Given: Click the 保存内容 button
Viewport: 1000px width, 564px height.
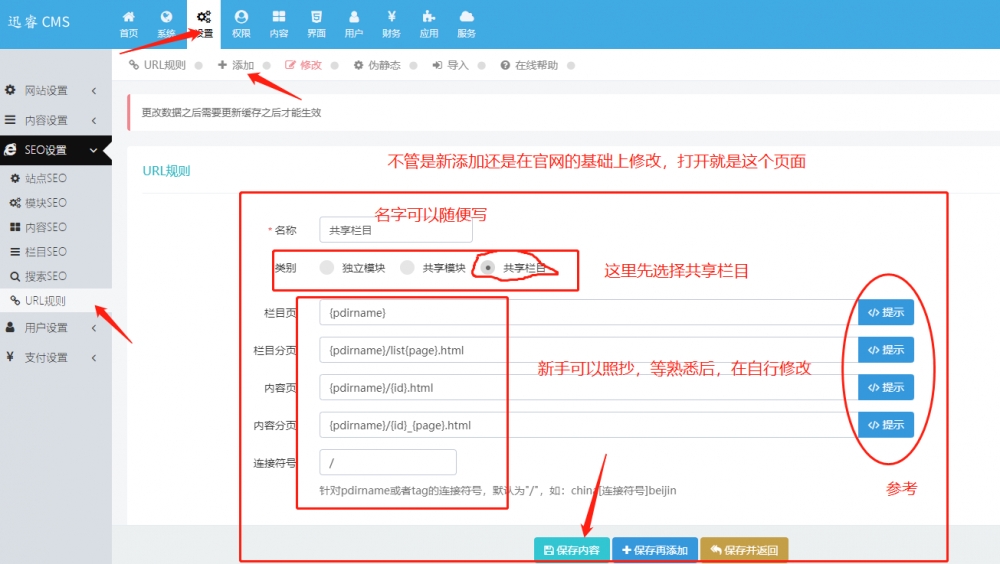Looking at the screenshot, I should (572, 550).
